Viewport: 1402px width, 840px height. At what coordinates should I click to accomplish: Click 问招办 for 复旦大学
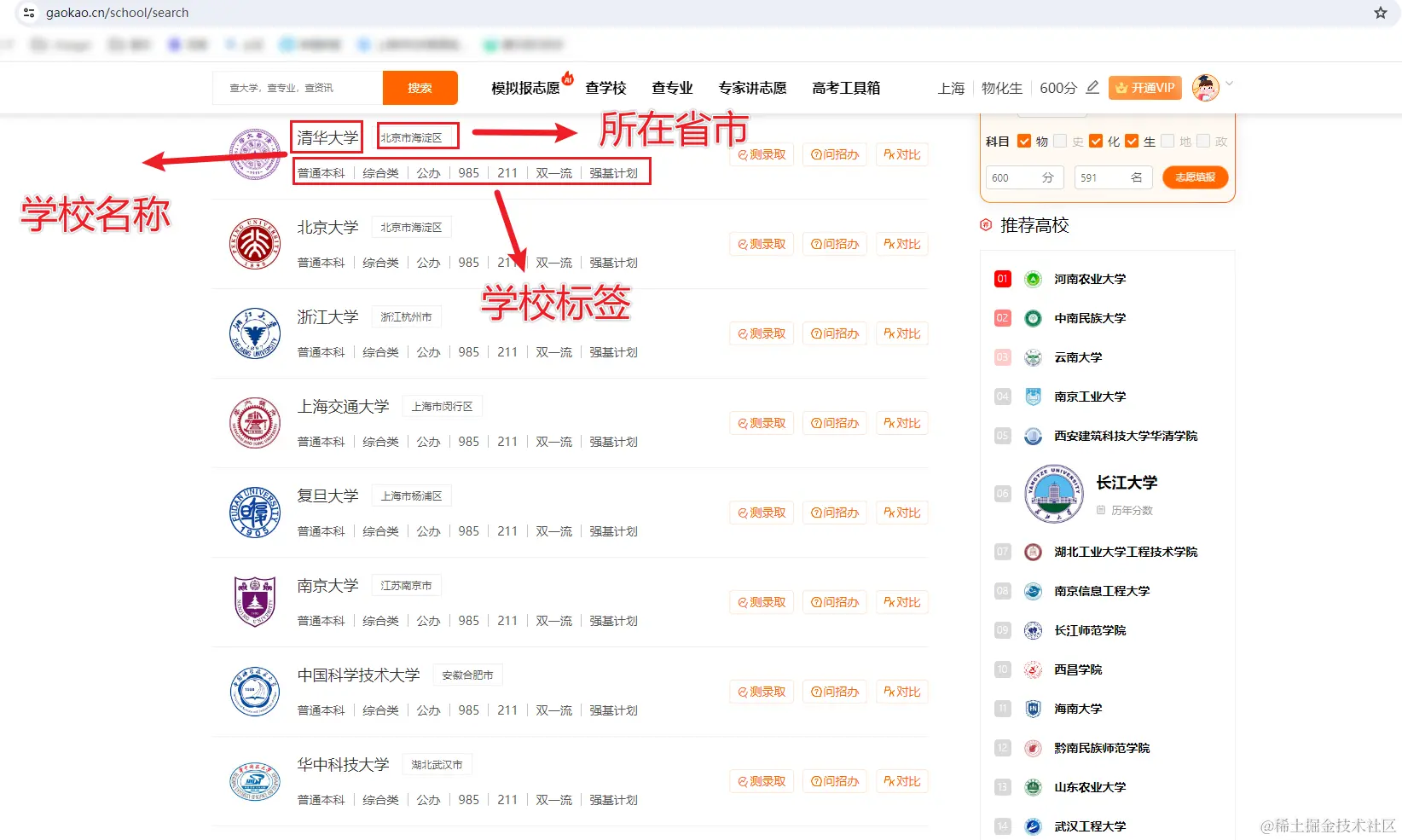click(x=835, y=513)
